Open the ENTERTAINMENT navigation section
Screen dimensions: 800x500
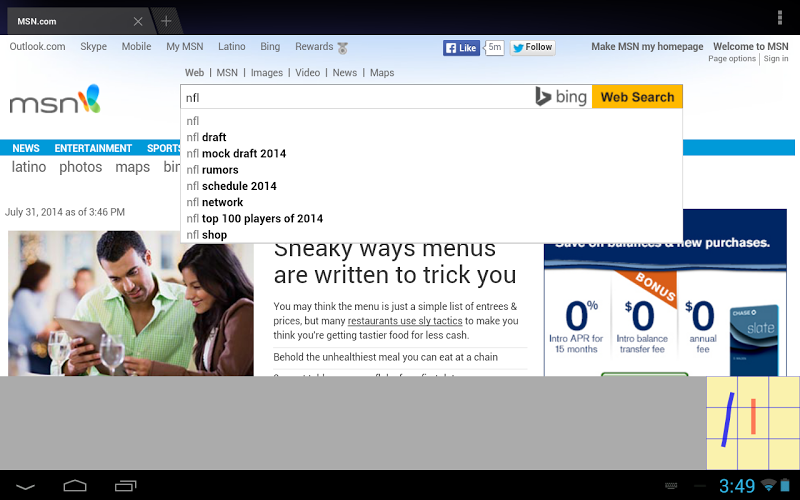pyautogui.click(x=93, y=148)
